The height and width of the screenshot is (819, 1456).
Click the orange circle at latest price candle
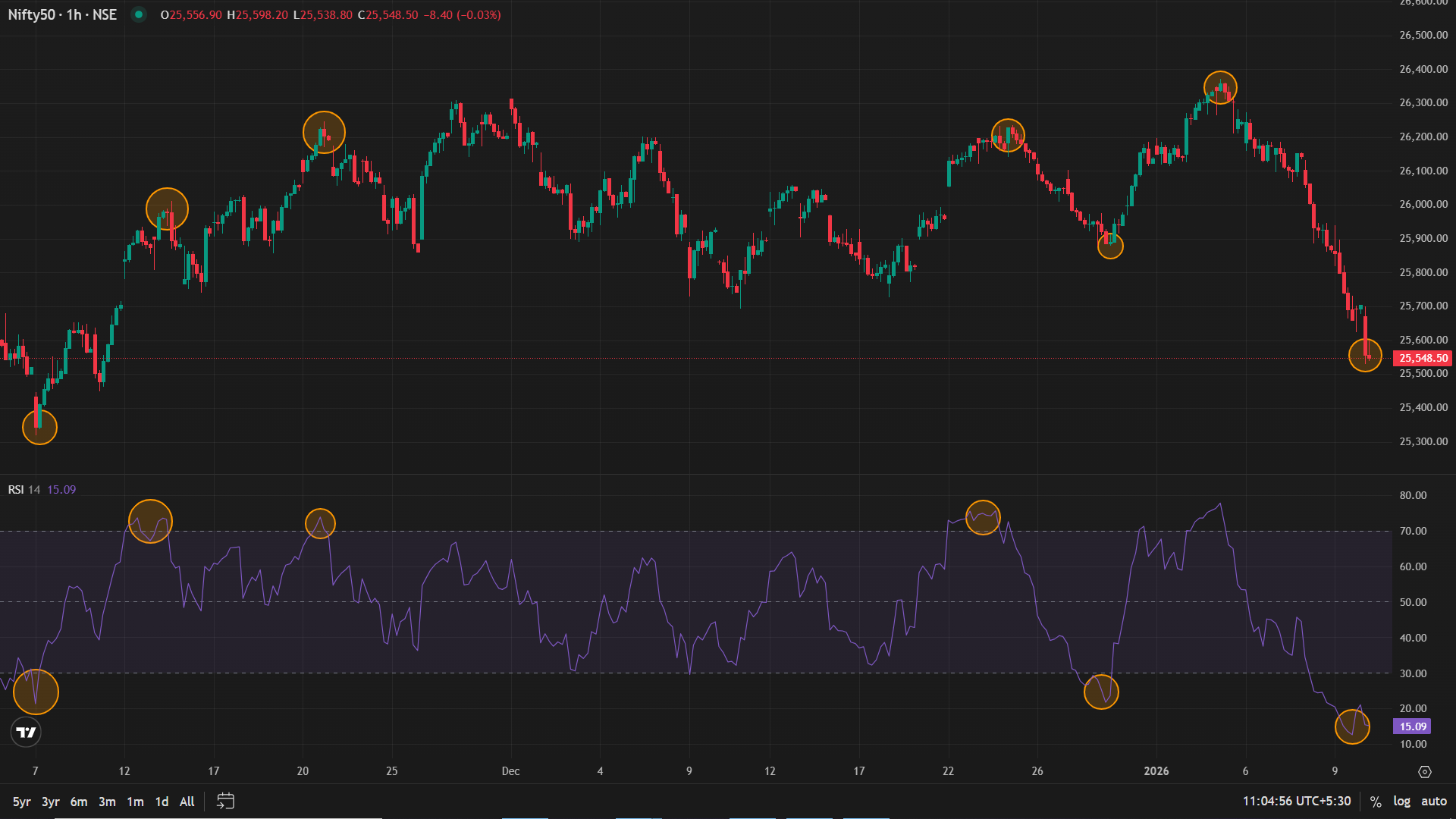[1365, 355]
